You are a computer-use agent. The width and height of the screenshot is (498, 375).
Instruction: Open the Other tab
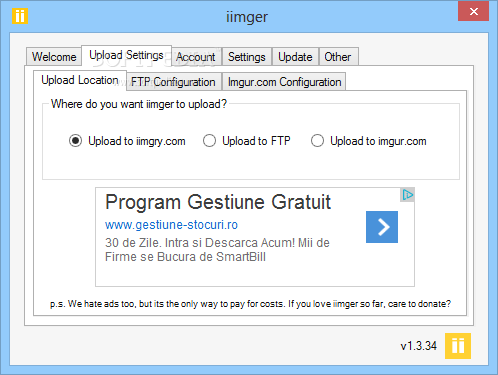pos(338,57)
